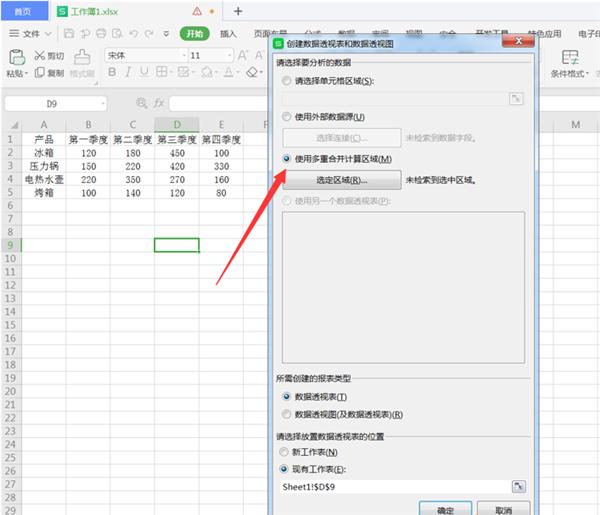This screenshot has width=600, height=515.
Task: Open the font size 11 dropdown
Action: [x=229, y=55]
